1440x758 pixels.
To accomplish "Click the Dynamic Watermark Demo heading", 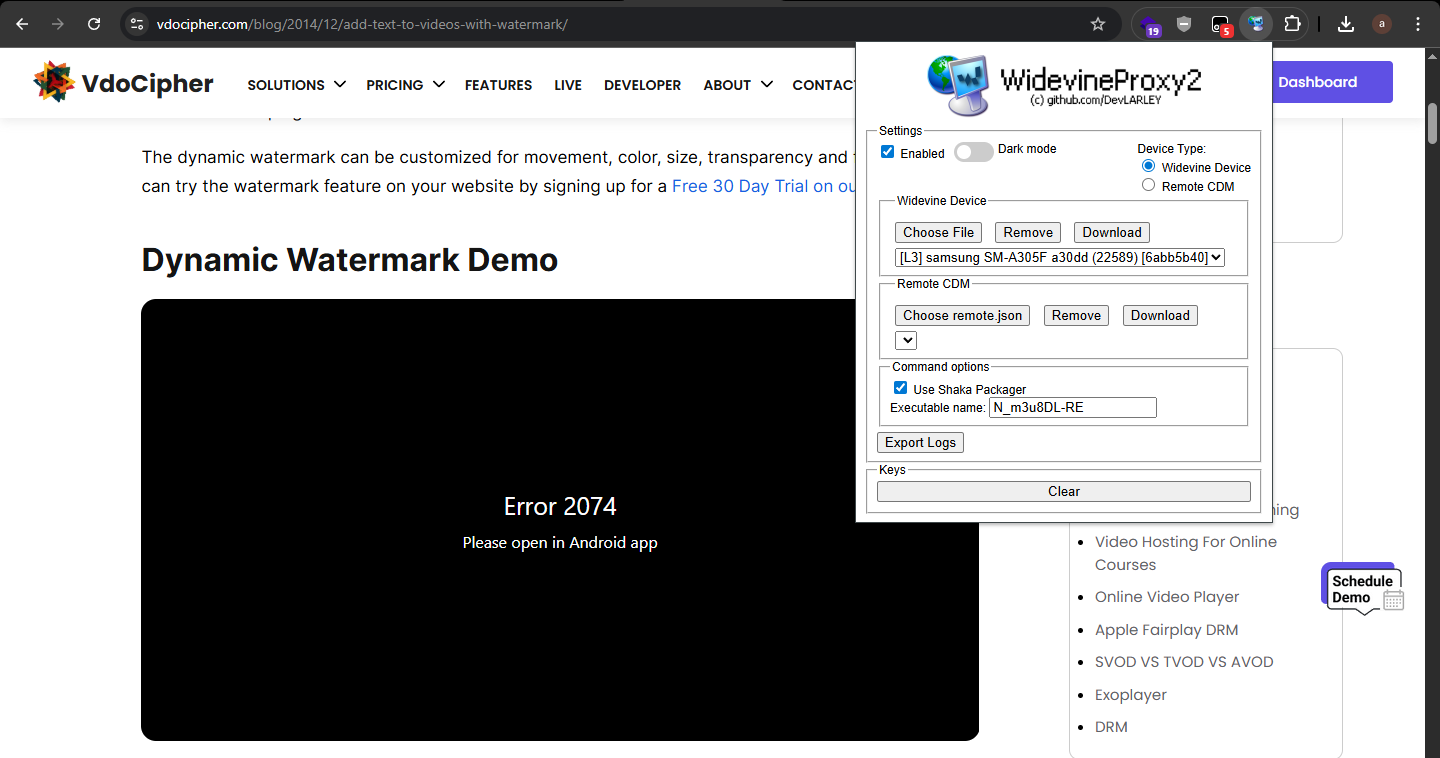I will pos(350,260).
